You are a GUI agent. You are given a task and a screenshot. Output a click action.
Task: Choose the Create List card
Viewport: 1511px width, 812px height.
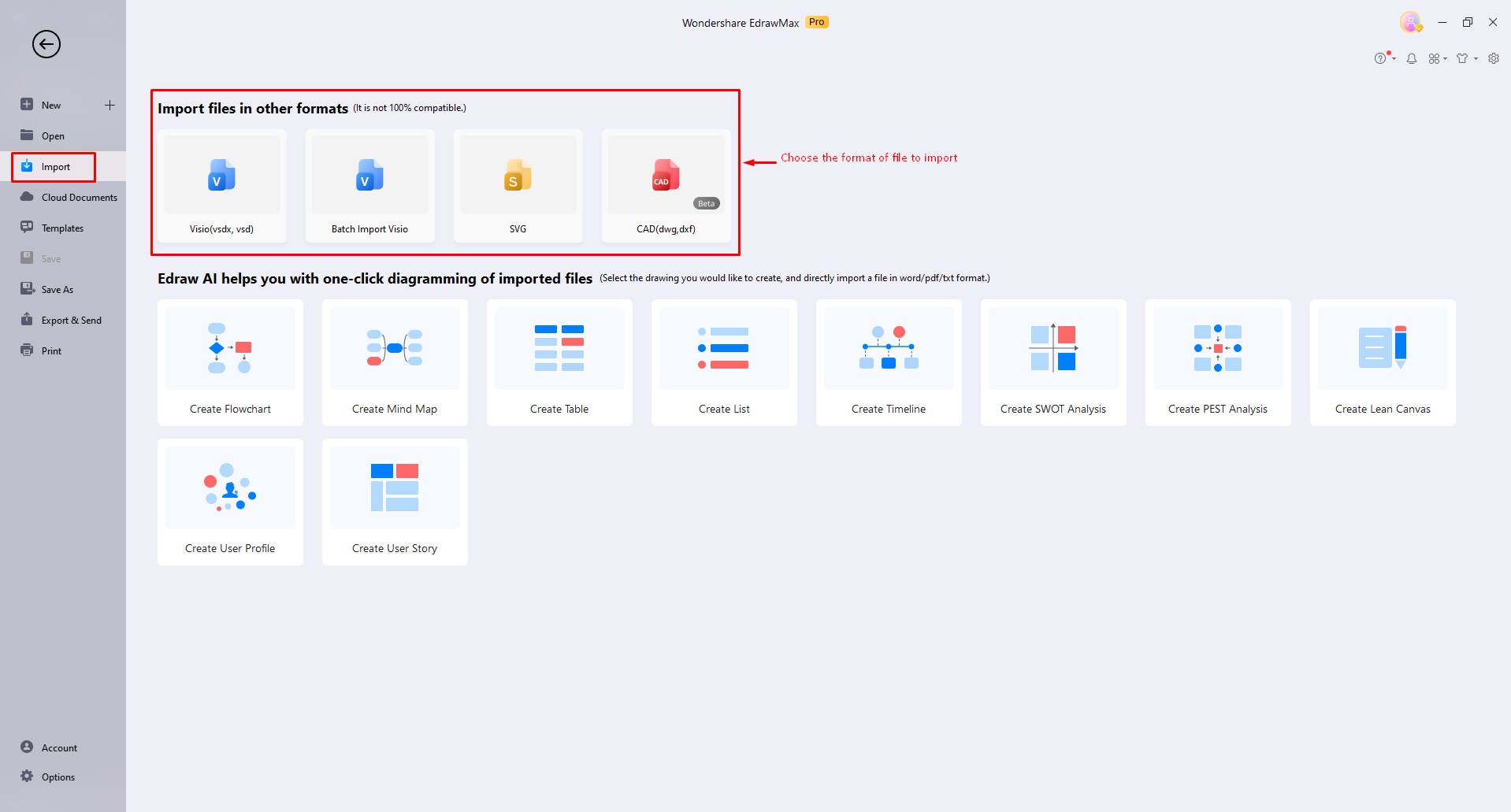pos(724,362)
